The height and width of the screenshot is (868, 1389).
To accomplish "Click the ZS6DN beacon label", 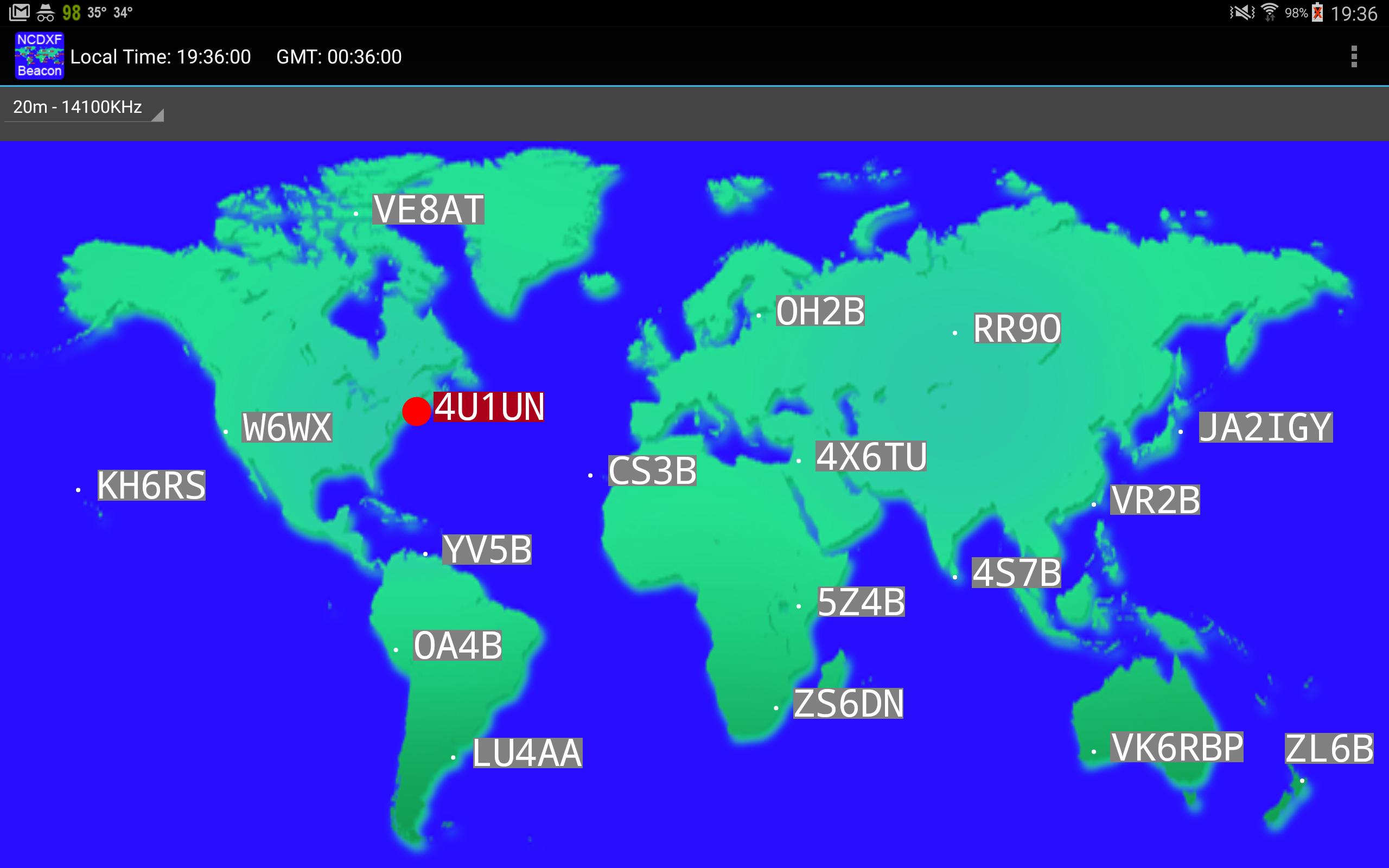I will coord(848,703).
